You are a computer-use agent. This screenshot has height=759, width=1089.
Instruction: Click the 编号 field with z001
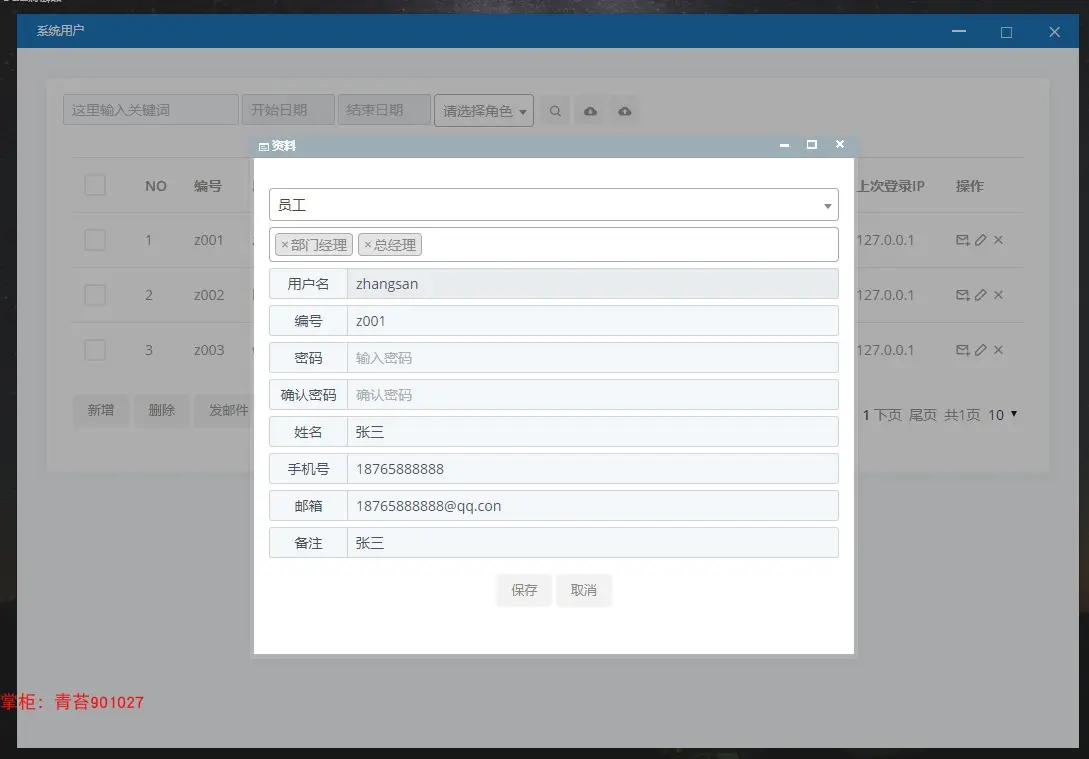(x=592, y=321)
